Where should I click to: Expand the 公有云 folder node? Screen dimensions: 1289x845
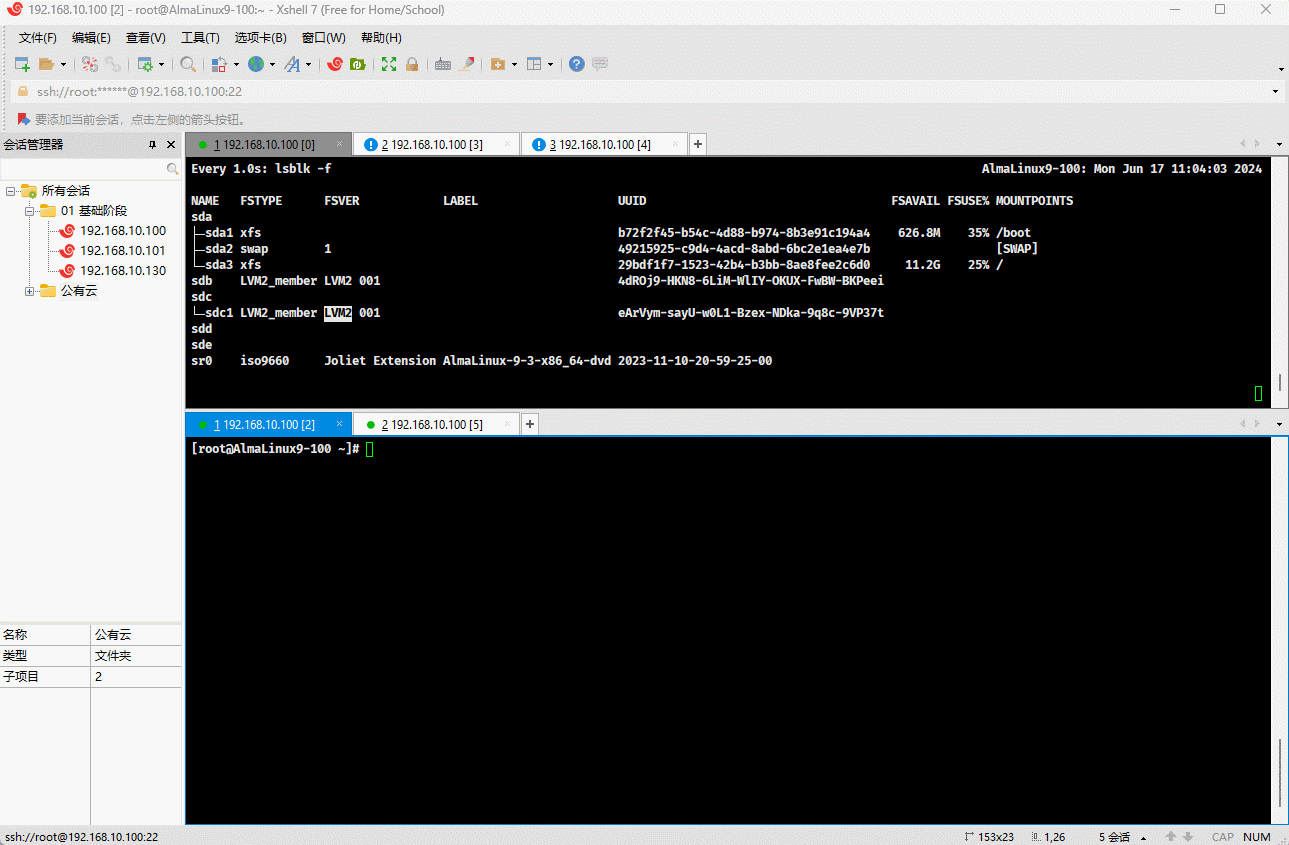tap(30, 291)
